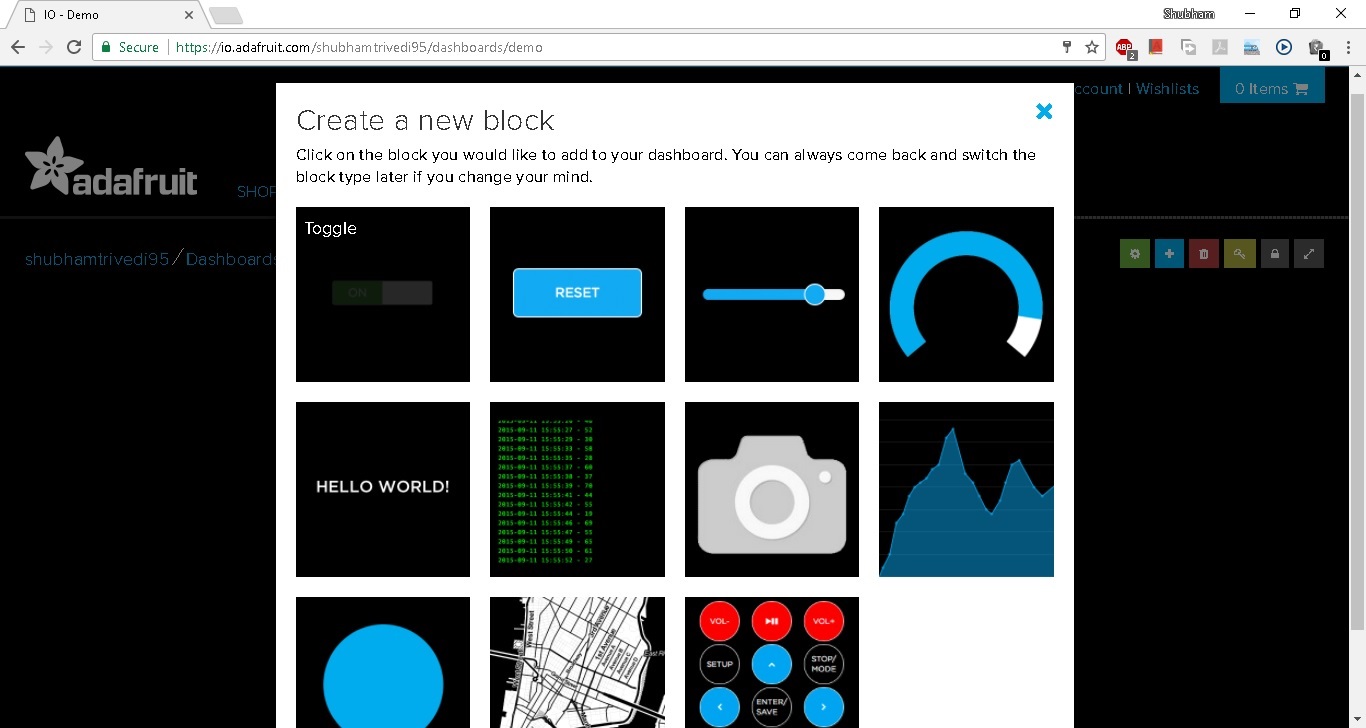
Task: Select the Toggle block type
Action: point(383,294)
